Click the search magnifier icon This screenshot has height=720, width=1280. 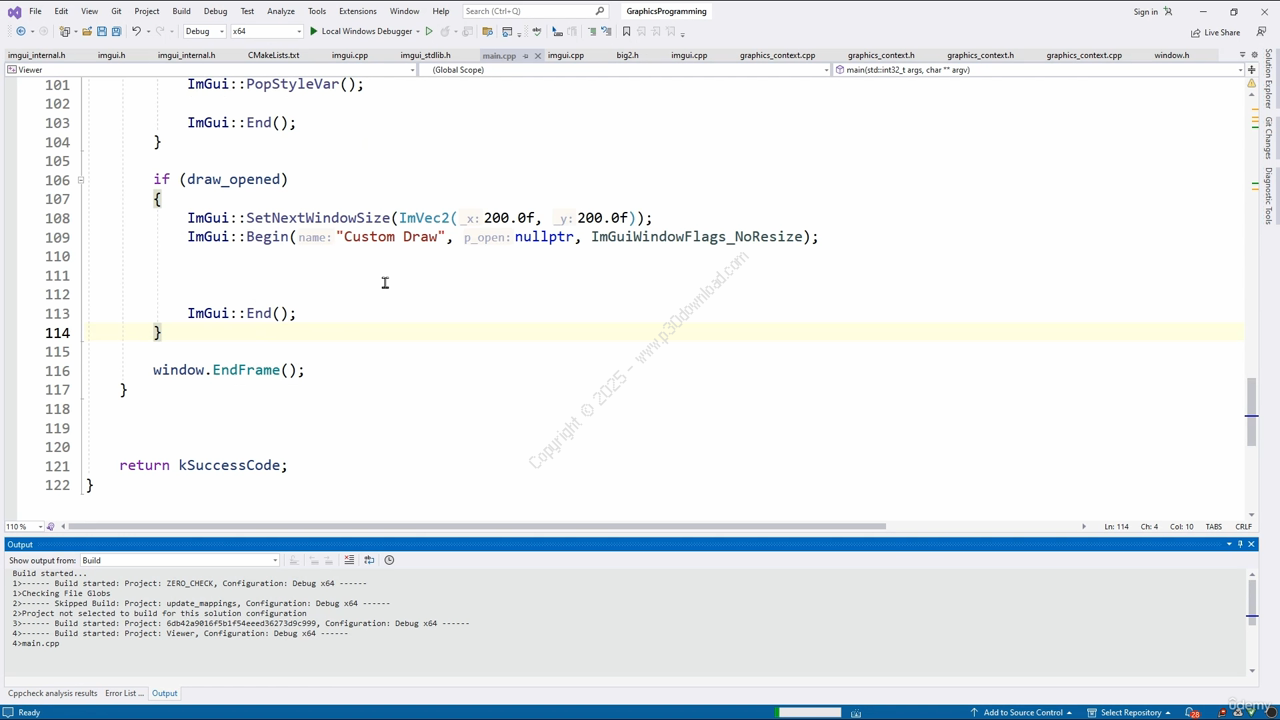pos(600,11)
